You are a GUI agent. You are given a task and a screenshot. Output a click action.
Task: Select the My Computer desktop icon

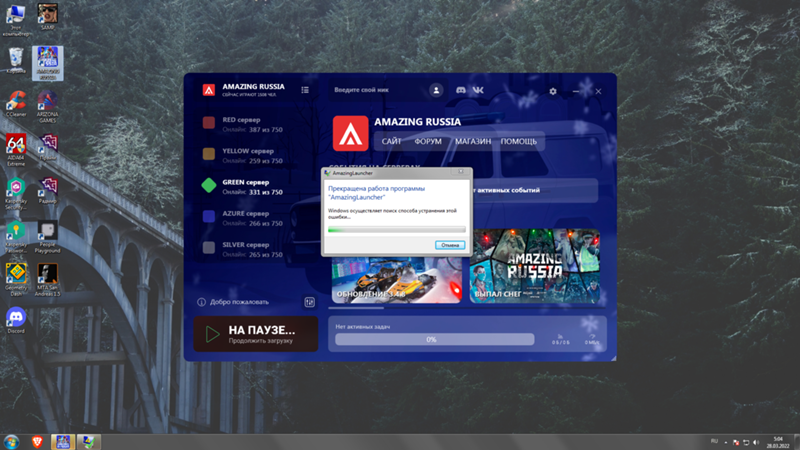point(16,20)
